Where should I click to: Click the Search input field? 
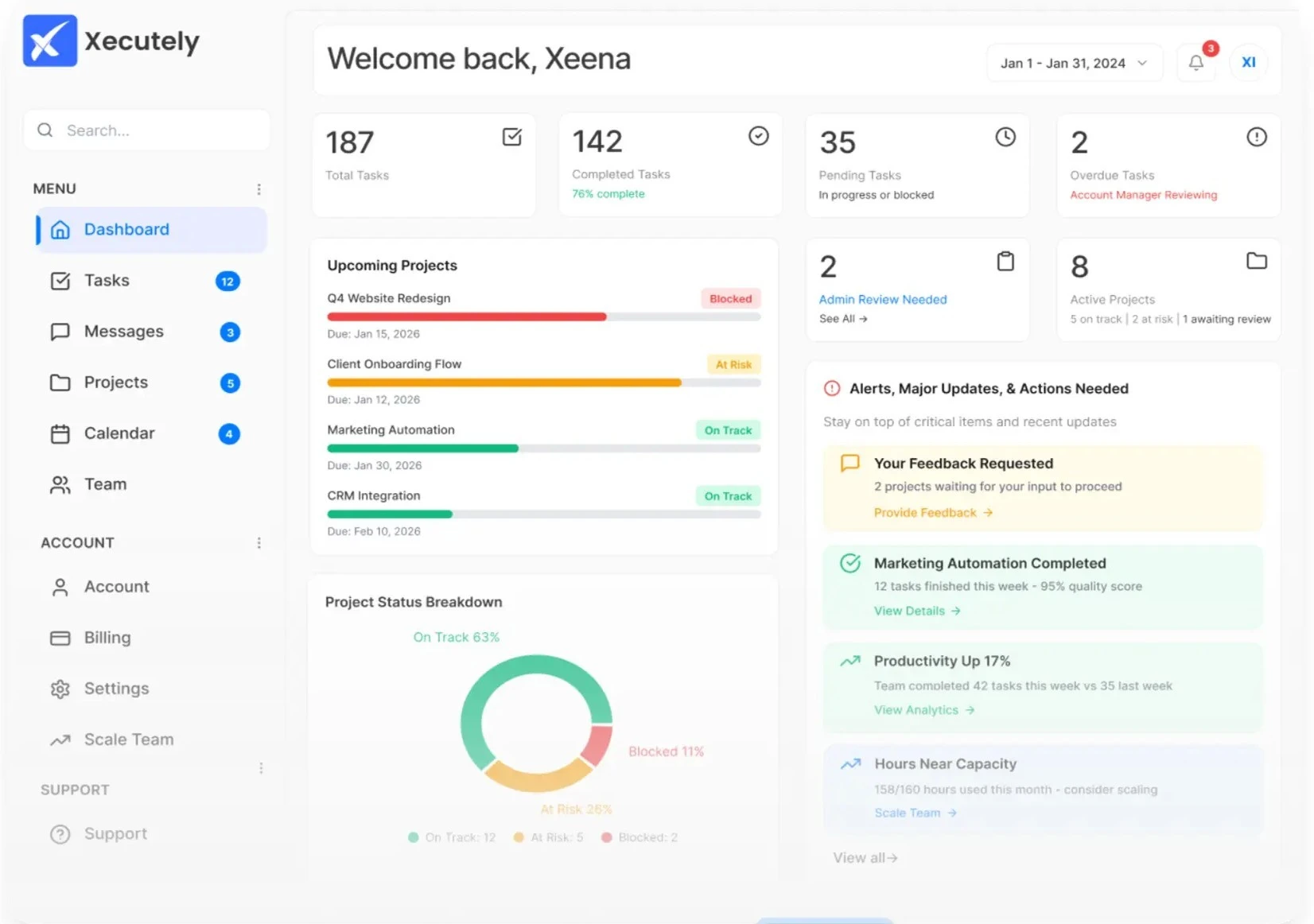[147, 130]
